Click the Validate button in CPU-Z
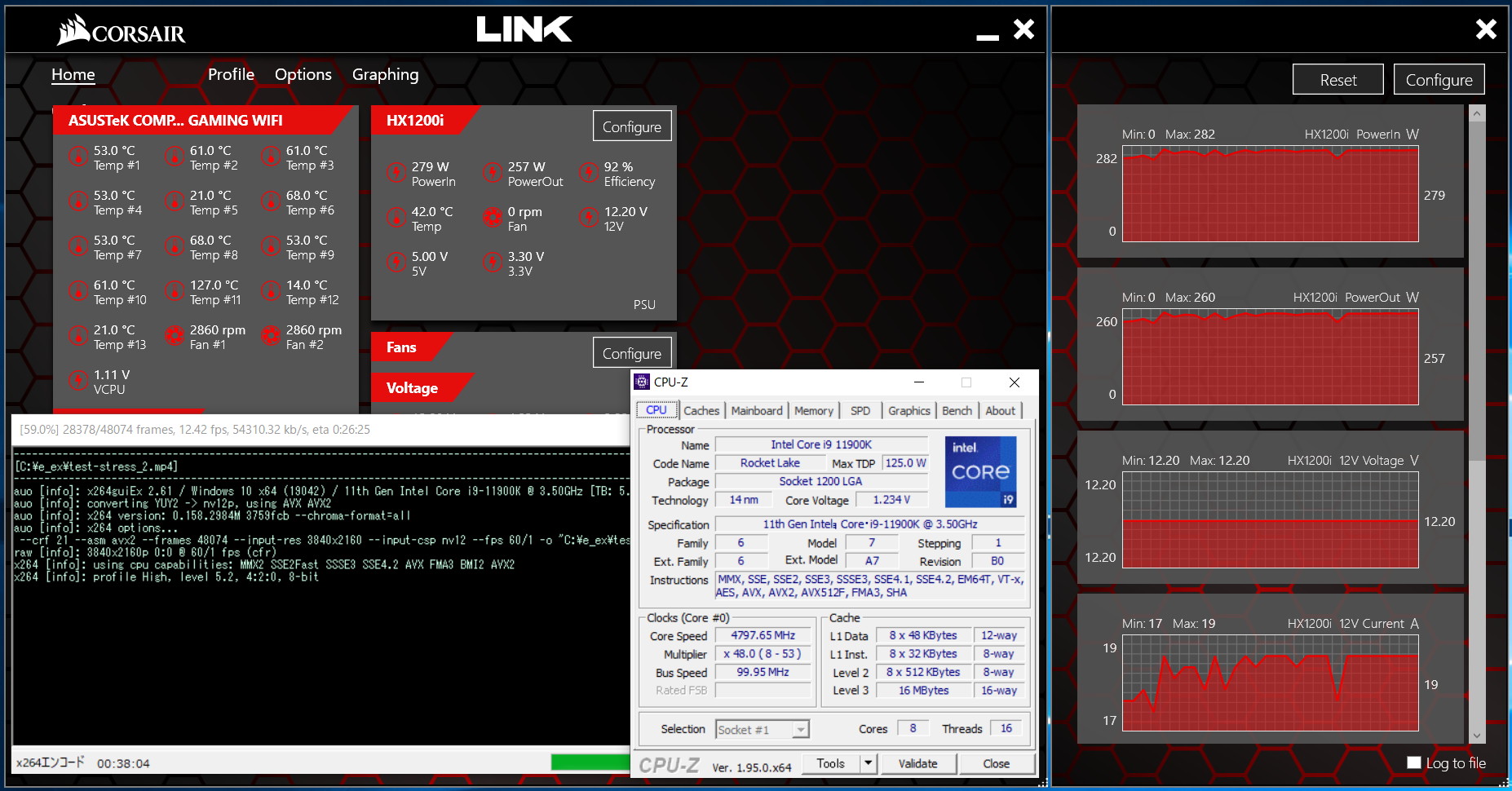1512x791 pixels. click(x=917, y=763)
